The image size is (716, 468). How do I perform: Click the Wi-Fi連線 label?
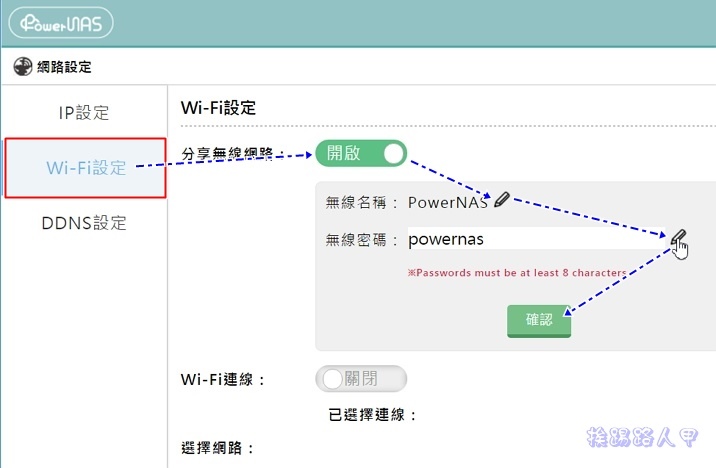223,379
